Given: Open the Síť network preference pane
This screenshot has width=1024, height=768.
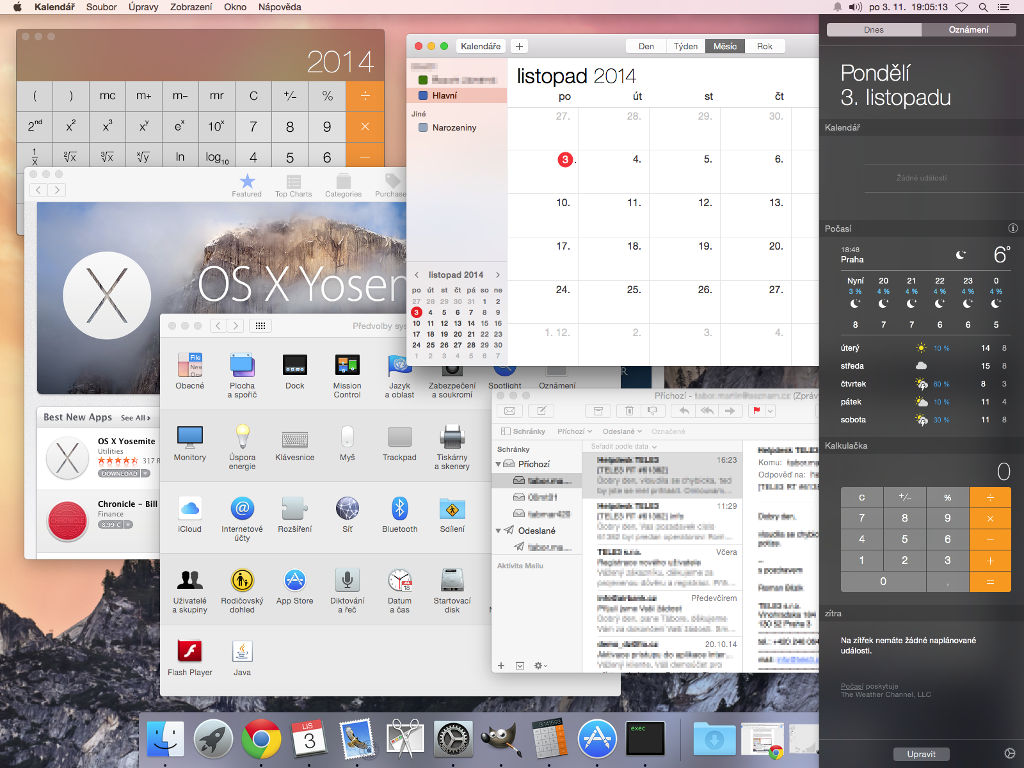Looking at the screenshot, I should (x=347, y=515).
